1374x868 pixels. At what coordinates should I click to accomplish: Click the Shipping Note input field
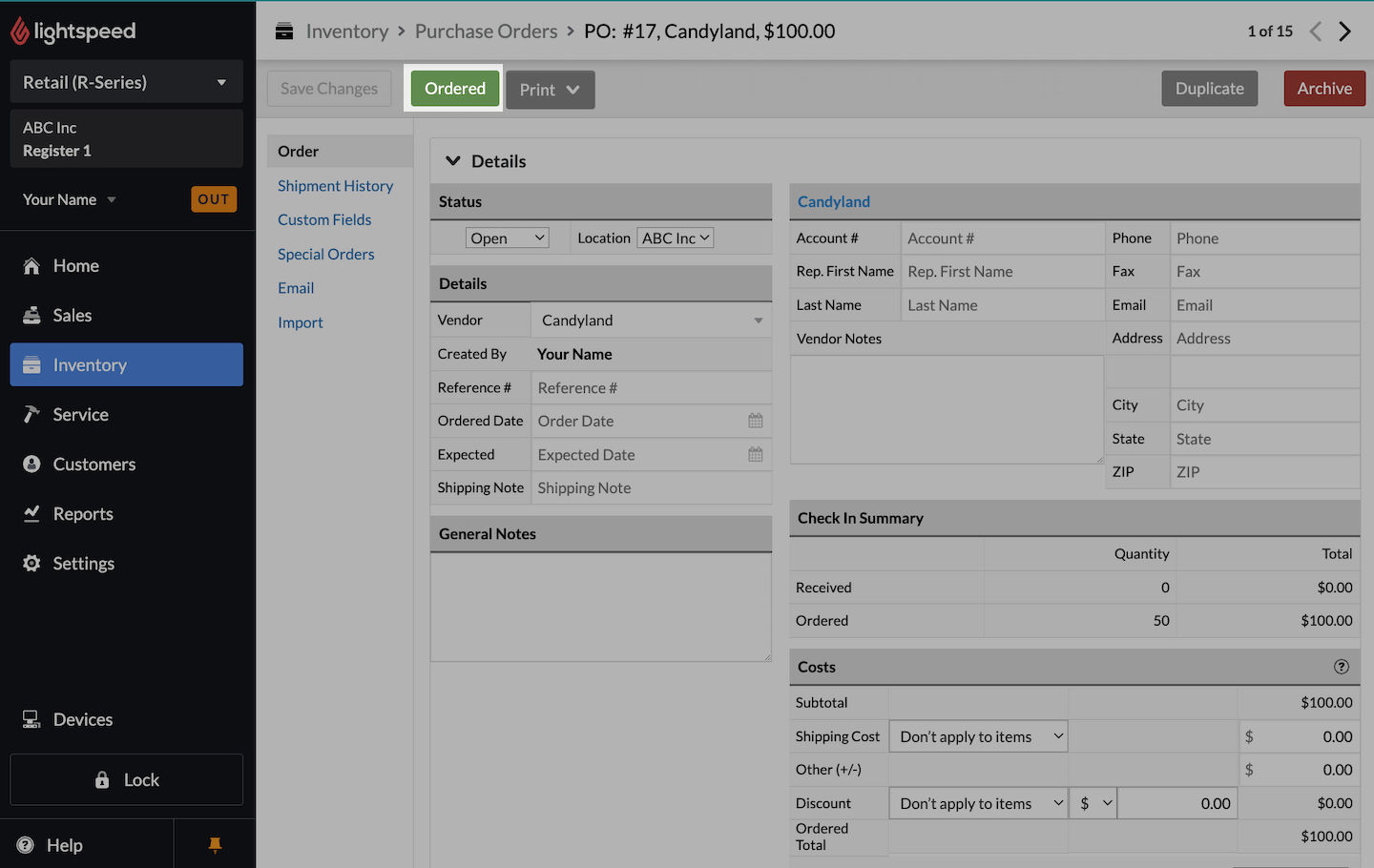point(652,488)
